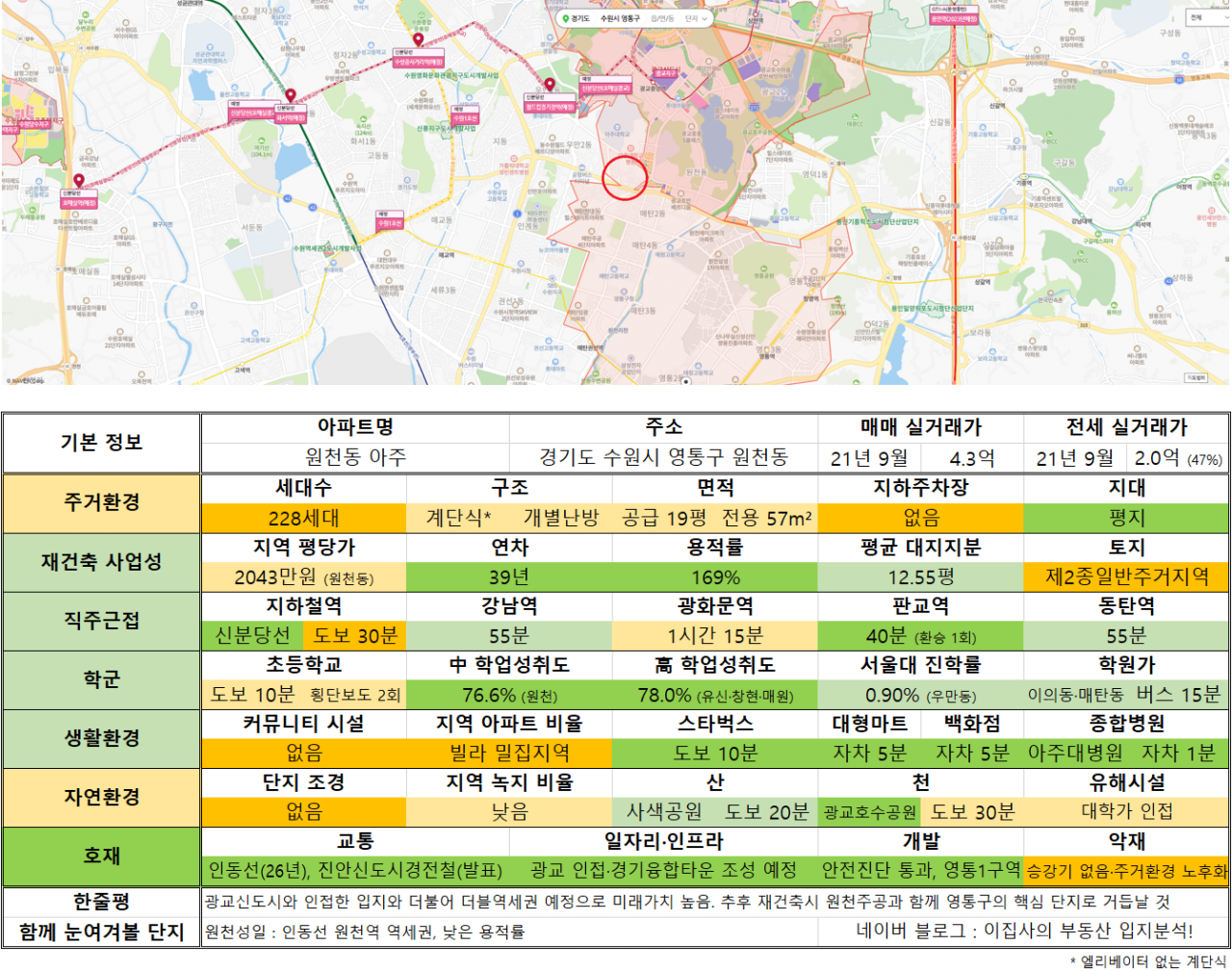Select the 화서역 map pin marker
The height and width of the screenshot is (971, 1232).
(x=291, y=96)
